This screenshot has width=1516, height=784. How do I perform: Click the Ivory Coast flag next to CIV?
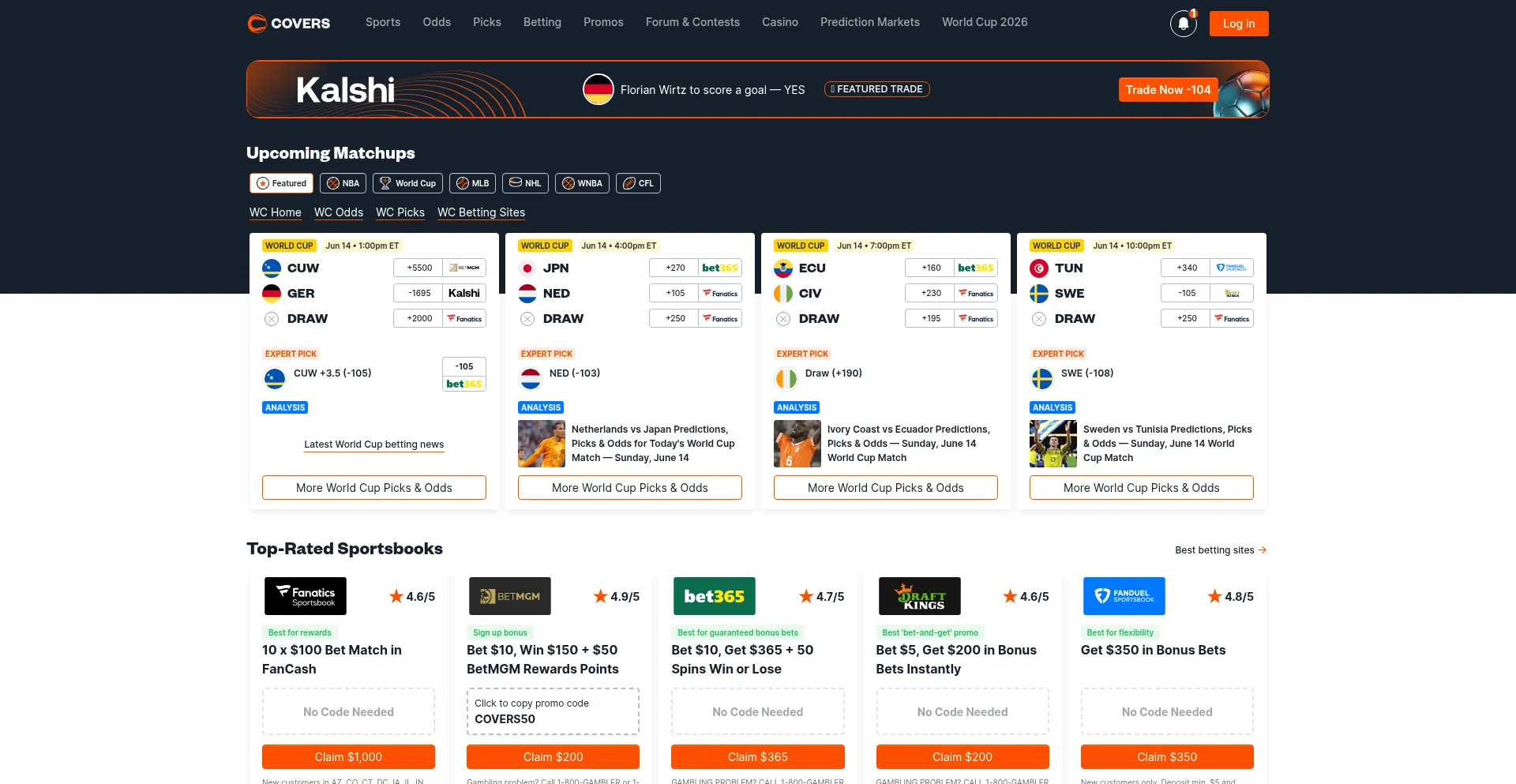[x=783, y=293]
